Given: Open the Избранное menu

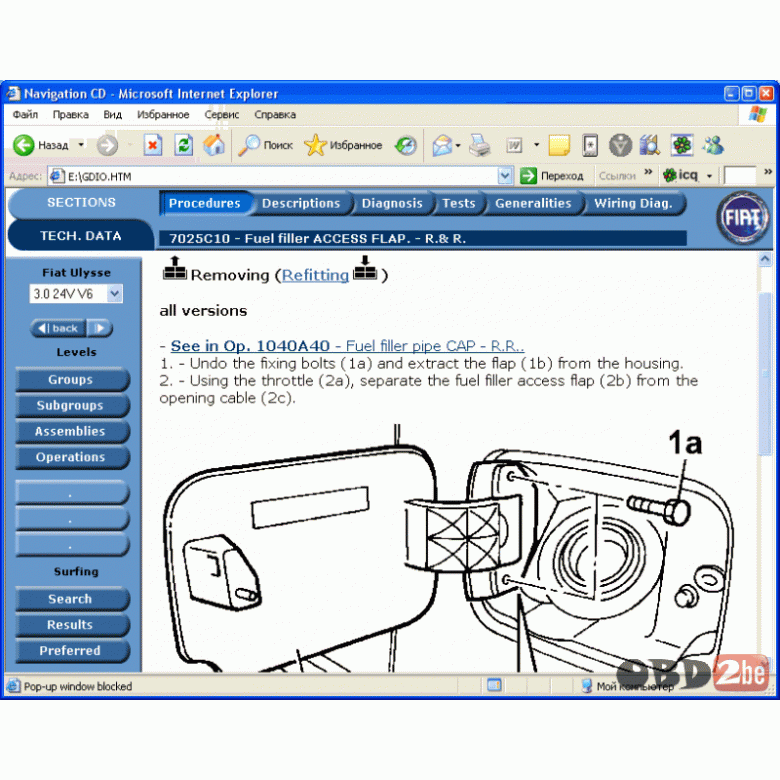Looking at the screenshot, I should tap(163, 115).
